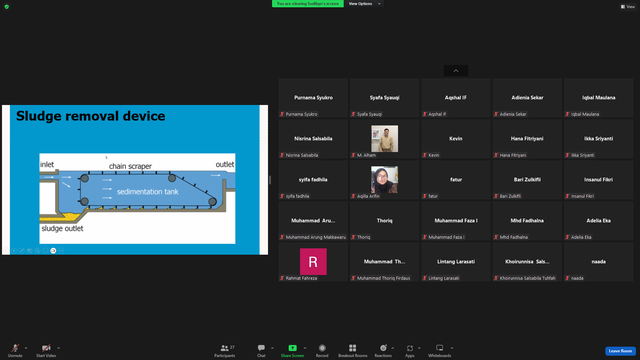Expand audio options caret next to Unmute

[x=26, y=348]
